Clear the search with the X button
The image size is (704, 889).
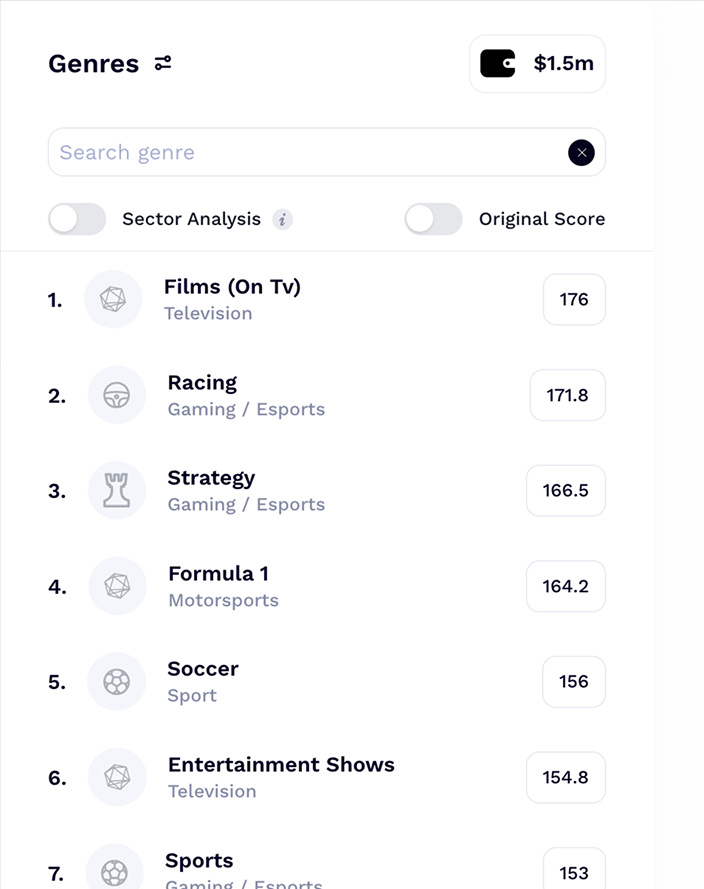click(x=581, y=153)
